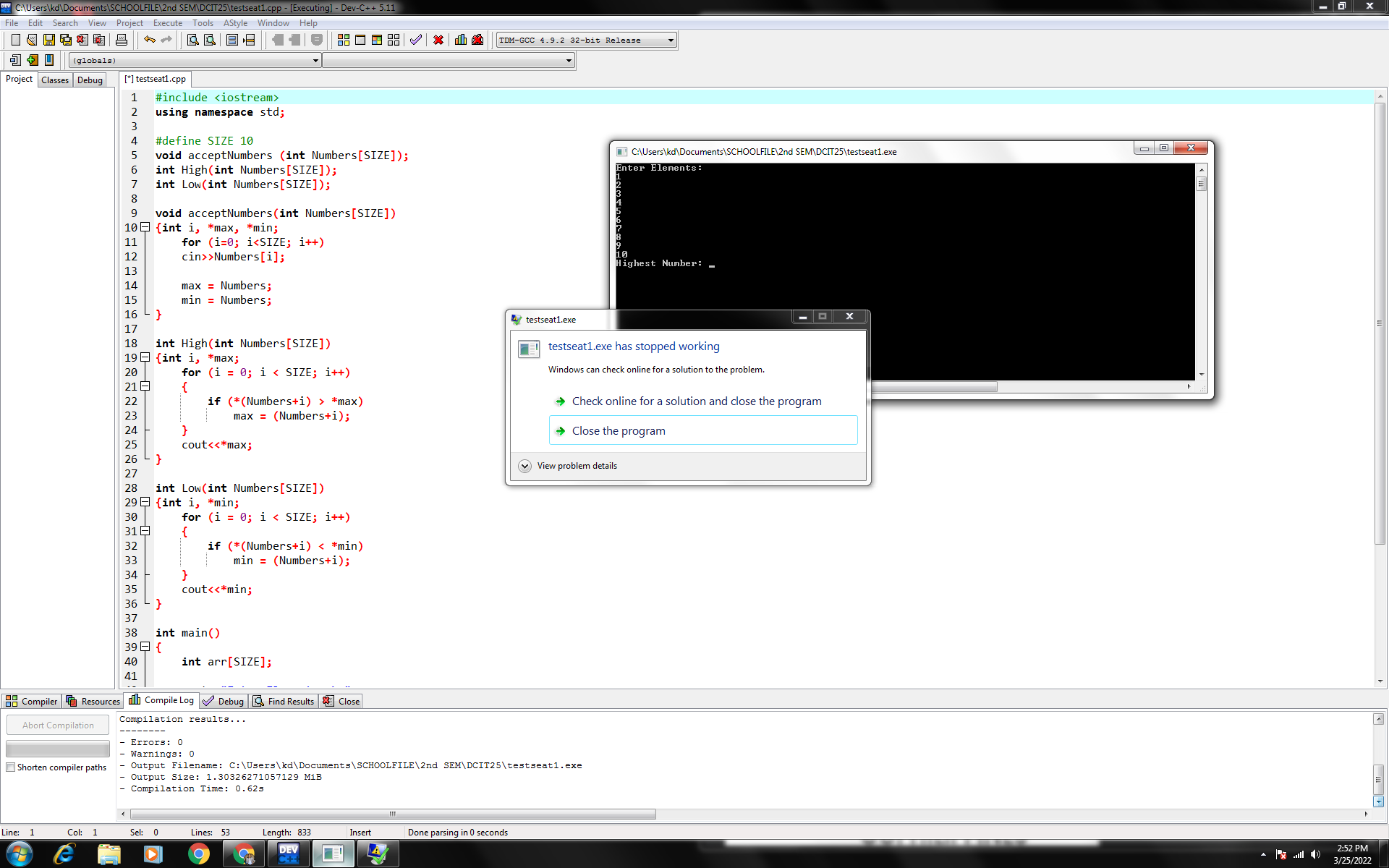Image resolution: width=1389 pixels, height=868 pixels.
Task: Click the Abort Compilation button
Action: pyautogui.click(x=58, y=725)
